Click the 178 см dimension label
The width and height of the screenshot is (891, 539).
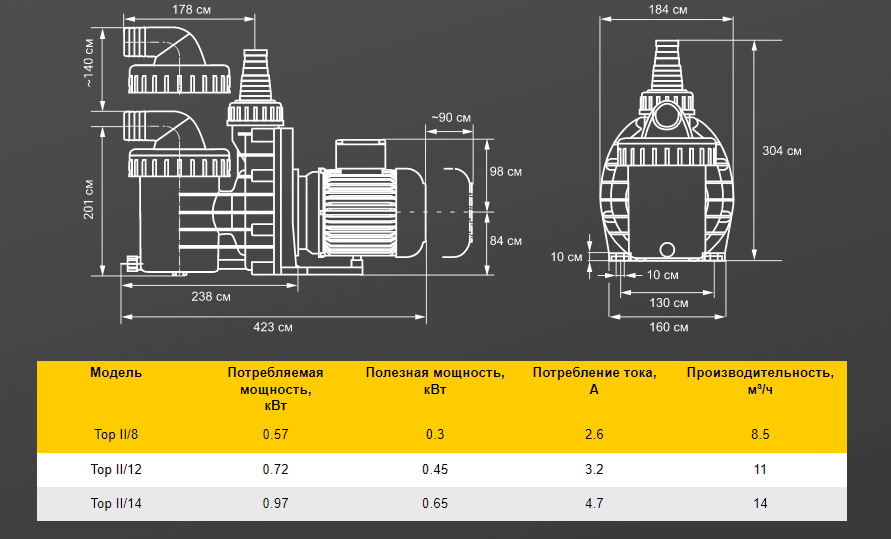point(192,10)
